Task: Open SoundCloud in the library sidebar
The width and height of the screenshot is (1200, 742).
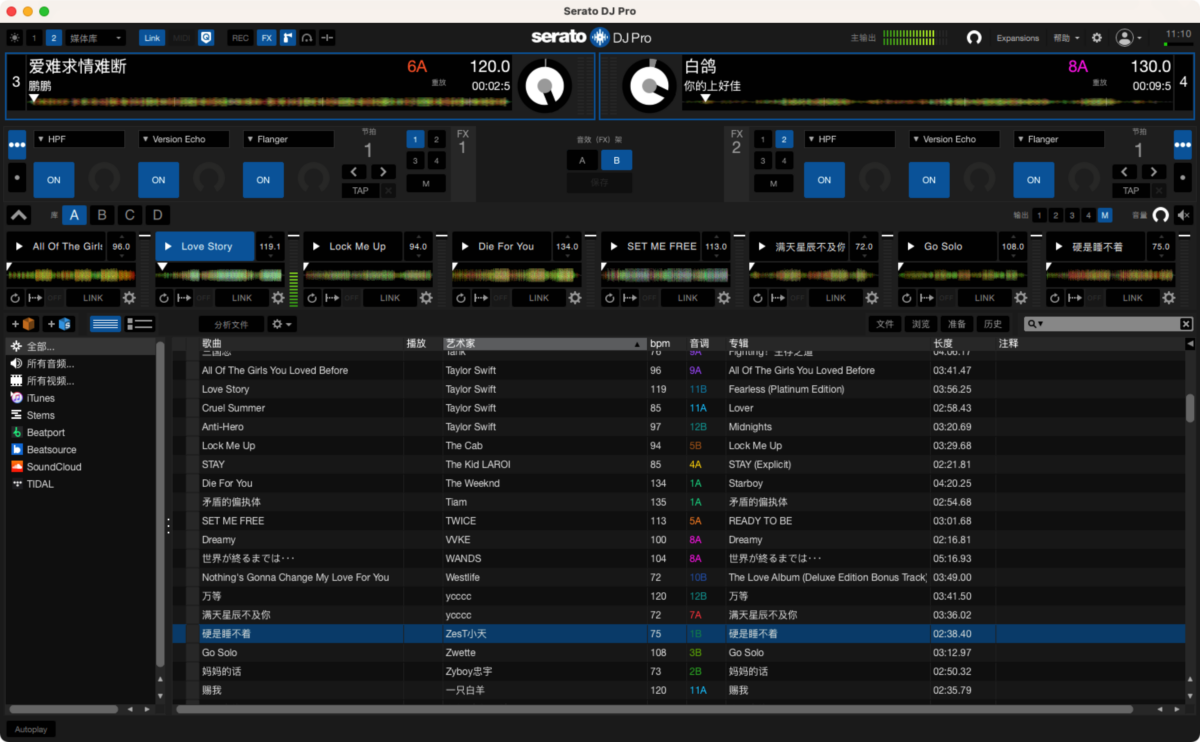Action: coord(53,467)
